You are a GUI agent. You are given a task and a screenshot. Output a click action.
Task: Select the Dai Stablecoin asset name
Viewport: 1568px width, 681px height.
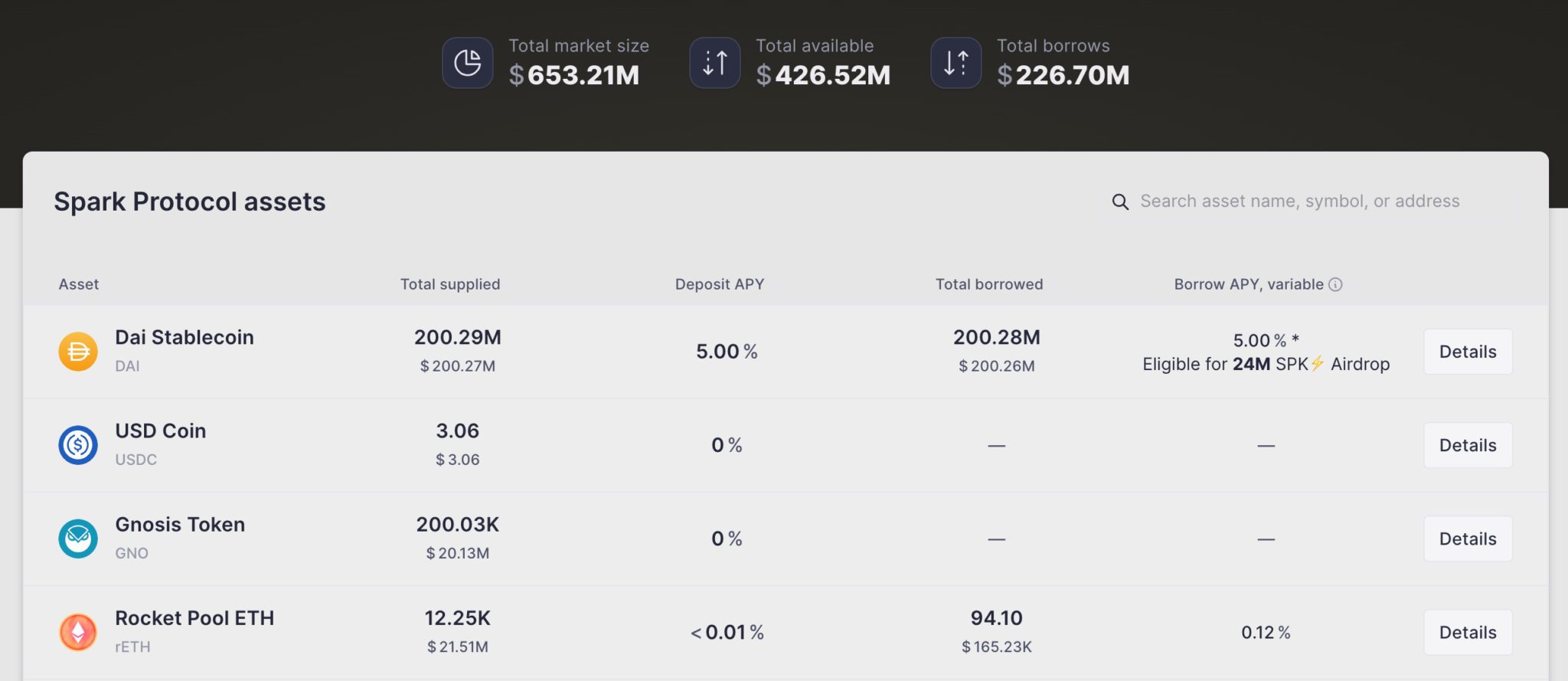pyautogui.click(x=184, y=337)
